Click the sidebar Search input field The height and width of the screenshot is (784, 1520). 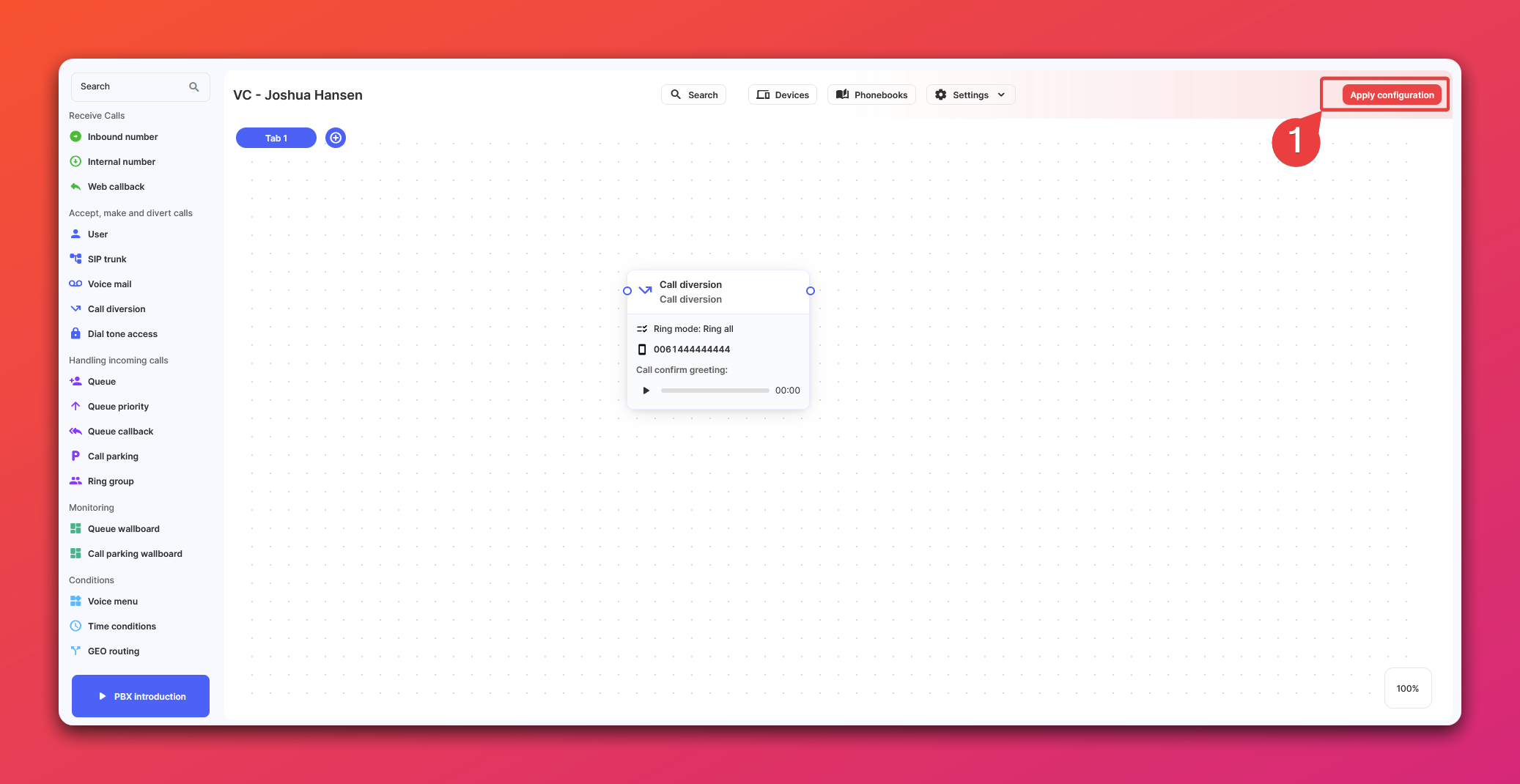[132, 86]
